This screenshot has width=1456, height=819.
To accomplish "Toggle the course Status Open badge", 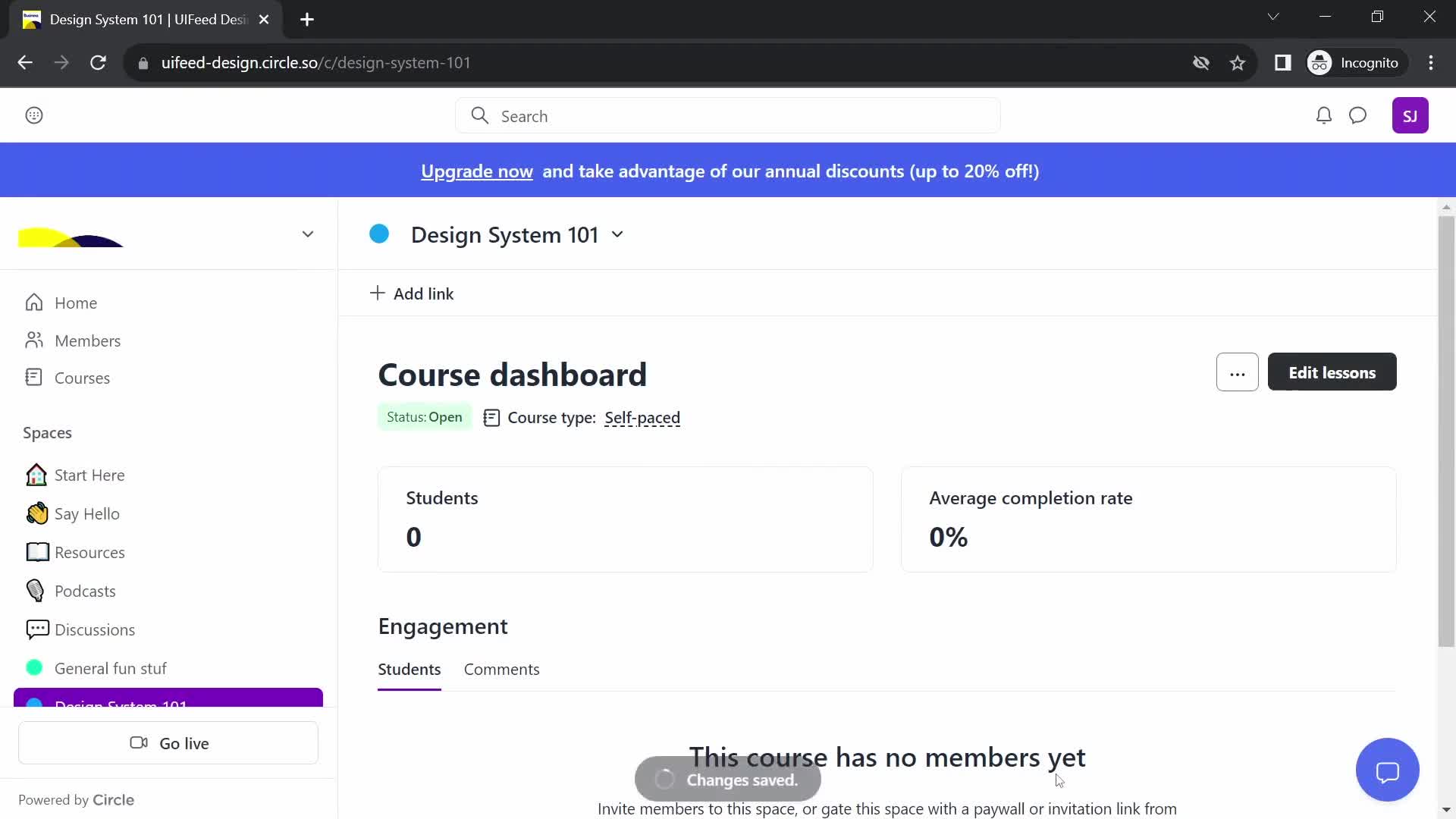I will 424,417.
